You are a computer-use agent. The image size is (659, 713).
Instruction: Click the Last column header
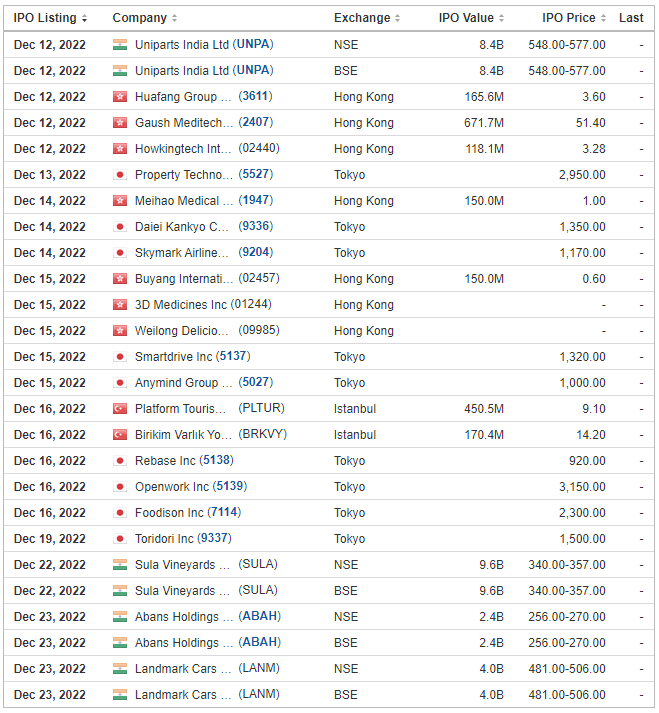point(631,18)
